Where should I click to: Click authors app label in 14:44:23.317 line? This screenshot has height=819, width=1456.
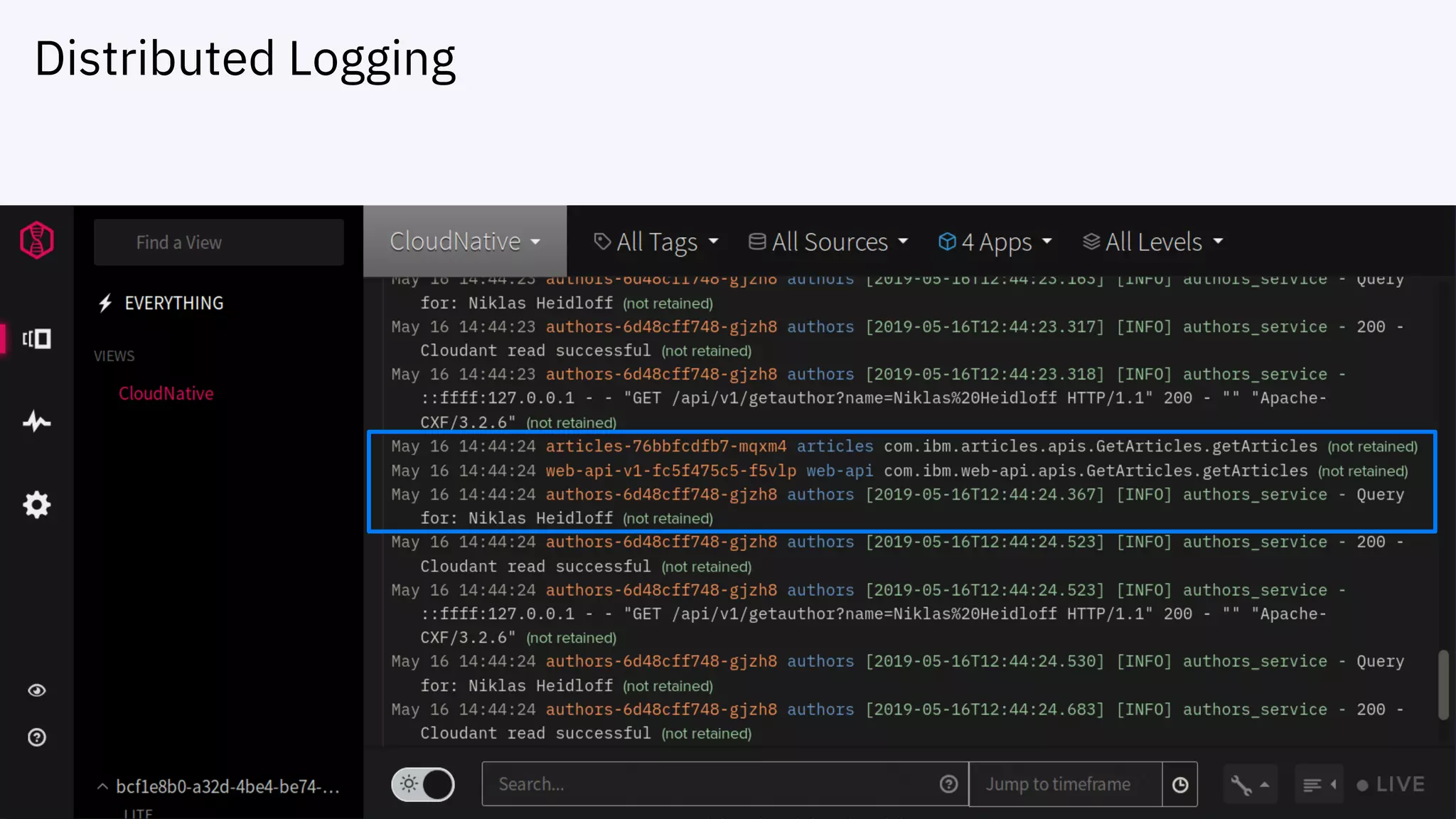click(820, 327)
